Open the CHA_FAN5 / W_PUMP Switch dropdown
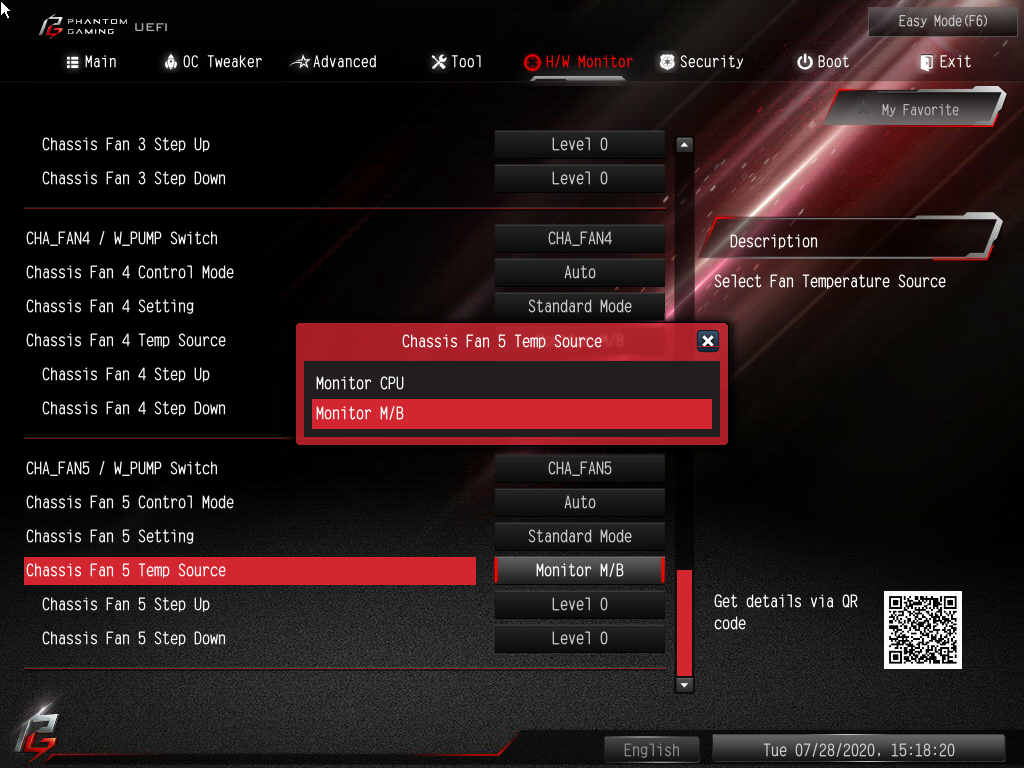Image resolution: width=1024 pixels, height=768 pixels. 579,469
